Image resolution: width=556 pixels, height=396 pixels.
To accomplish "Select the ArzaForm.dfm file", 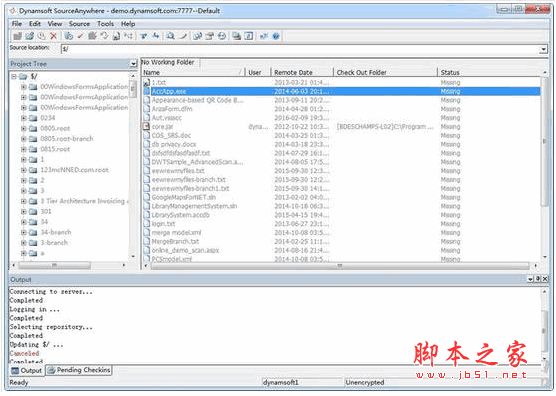I will (172, 109).
